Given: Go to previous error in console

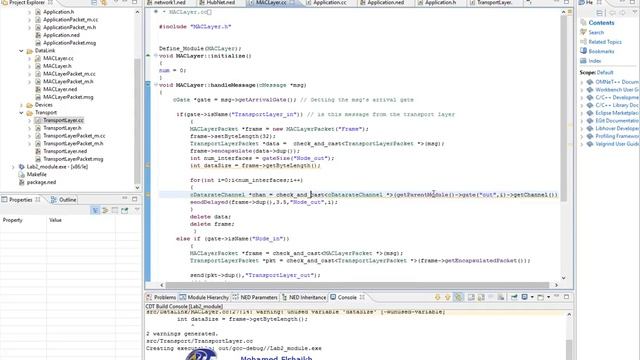Looking at the screenshot, I should click(x=448, y=297).
